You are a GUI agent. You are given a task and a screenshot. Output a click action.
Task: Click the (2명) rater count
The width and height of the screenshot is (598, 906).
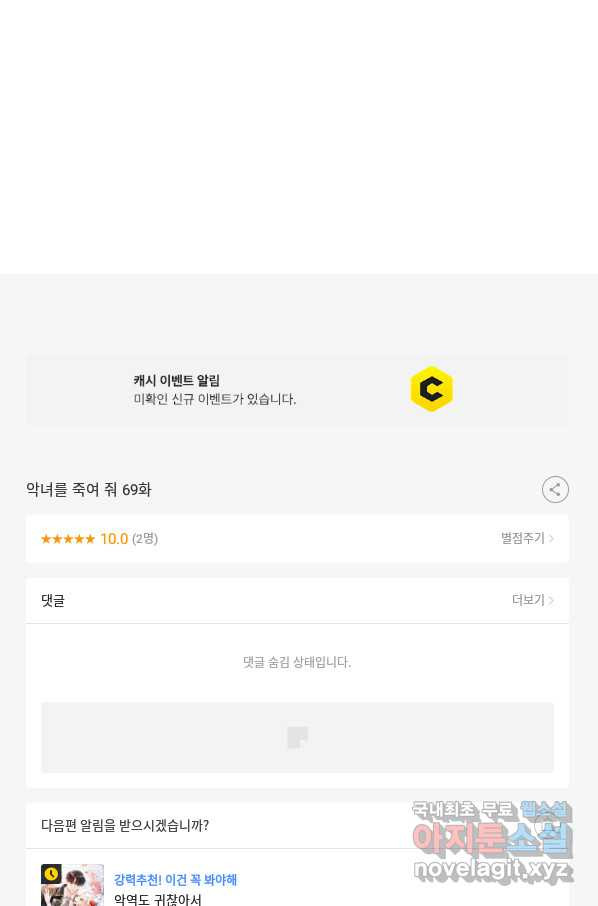pyautogui.click(x=145, y=539)
